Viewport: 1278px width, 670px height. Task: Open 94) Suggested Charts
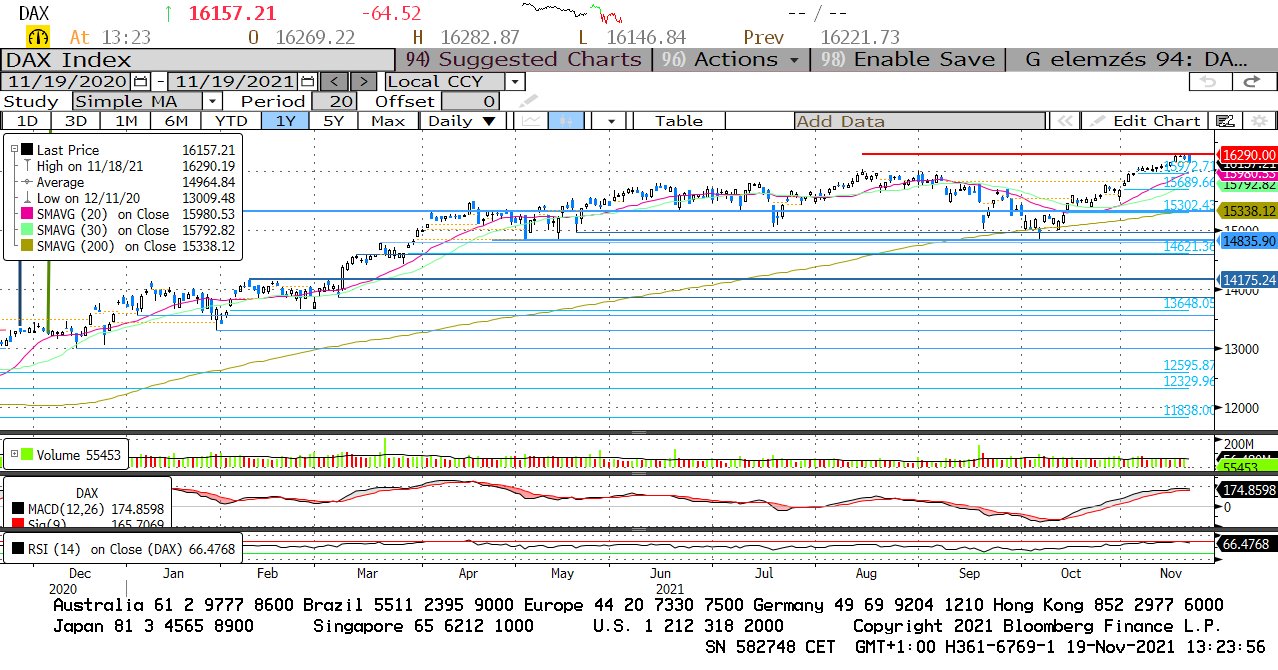(x=522, y=59)
